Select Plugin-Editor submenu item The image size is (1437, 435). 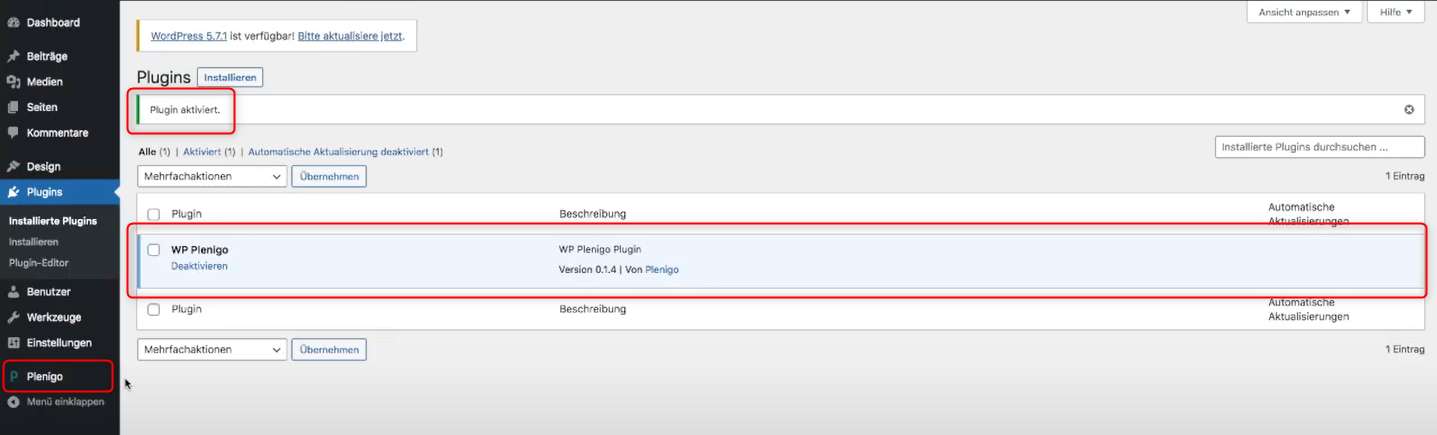(x=39, y=262)
